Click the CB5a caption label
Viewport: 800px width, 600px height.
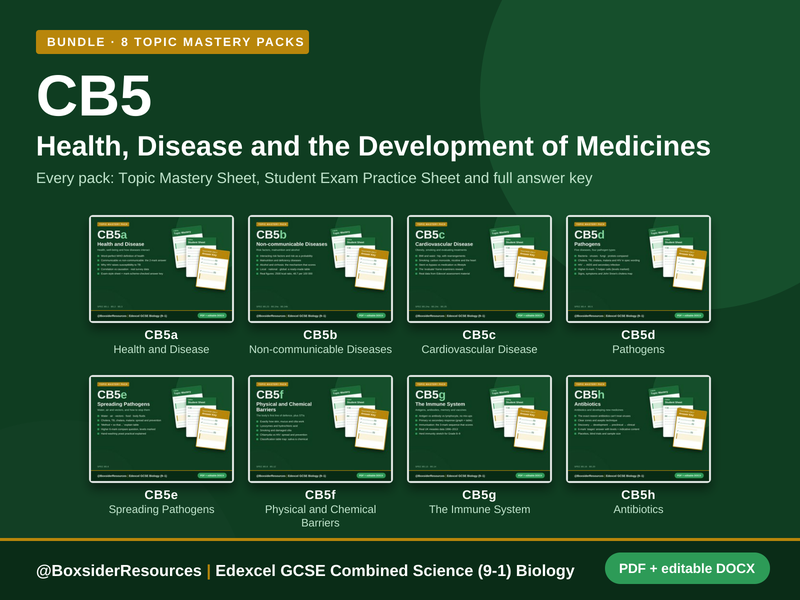[x=161, y=335]
